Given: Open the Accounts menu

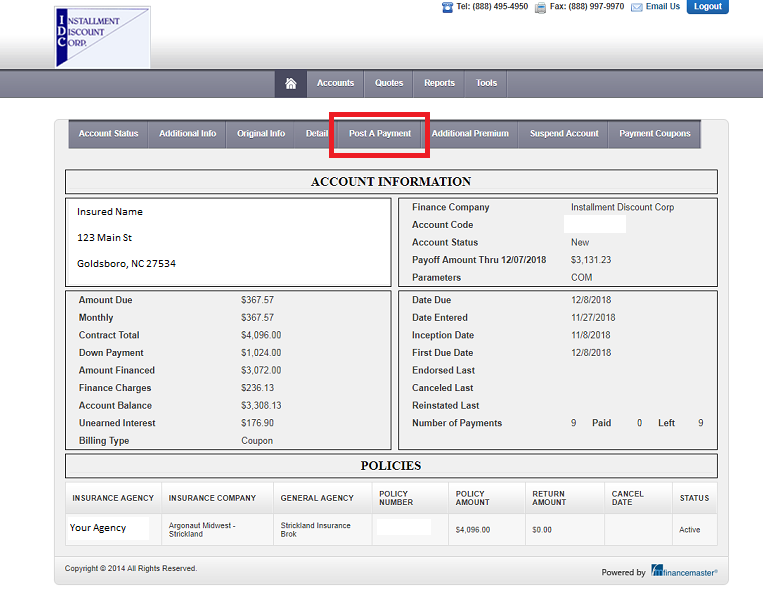Looking at the screenshot, I should click(x=335, y=83).
